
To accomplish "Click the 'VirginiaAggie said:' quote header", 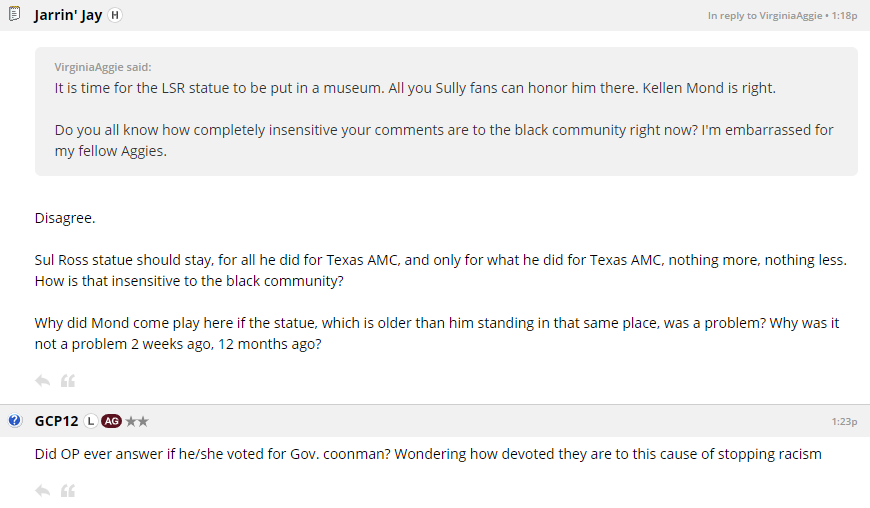I will click(x=103, y=67).
